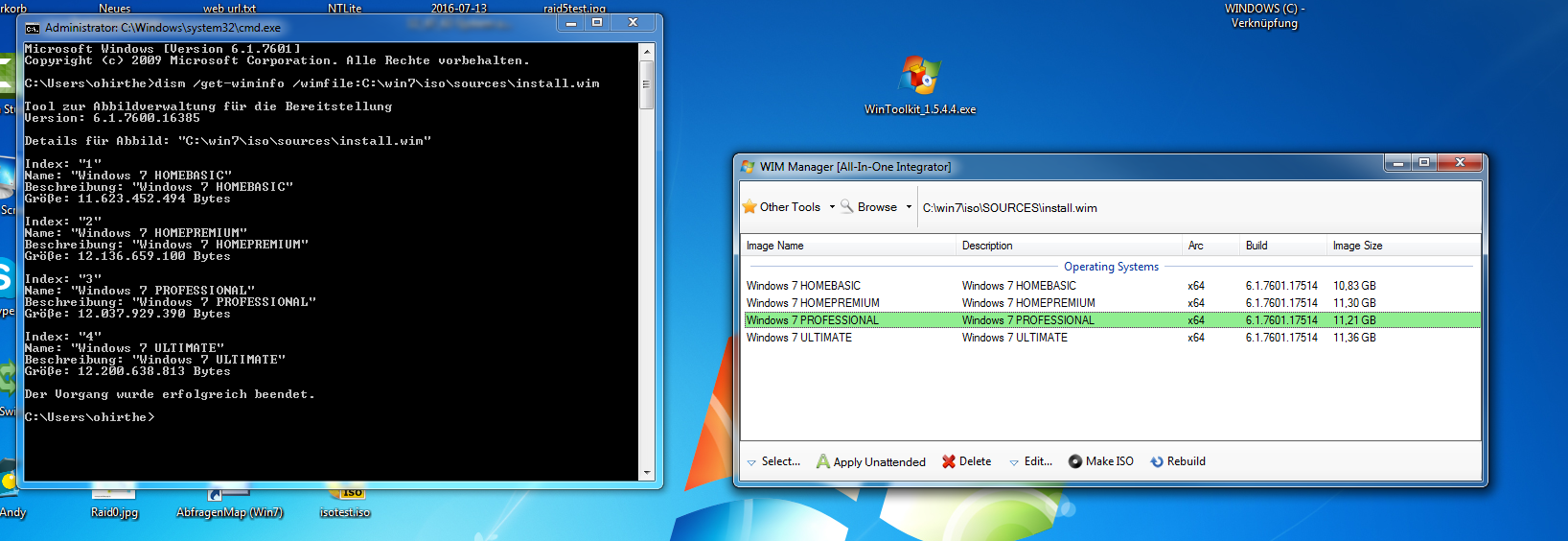Expand the Edit... dropdown menu
This screenshot has height=541, width=1568.
point(1014,462)
